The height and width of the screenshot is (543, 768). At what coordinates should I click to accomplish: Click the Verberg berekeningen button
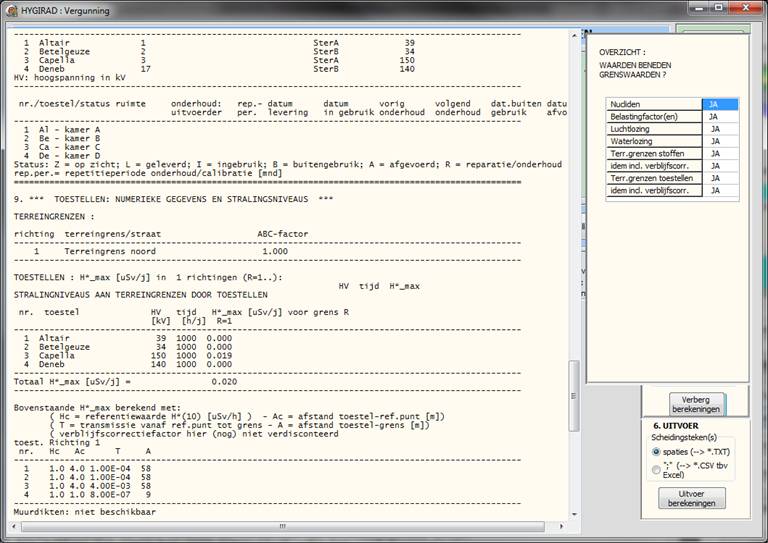point(696,404)
